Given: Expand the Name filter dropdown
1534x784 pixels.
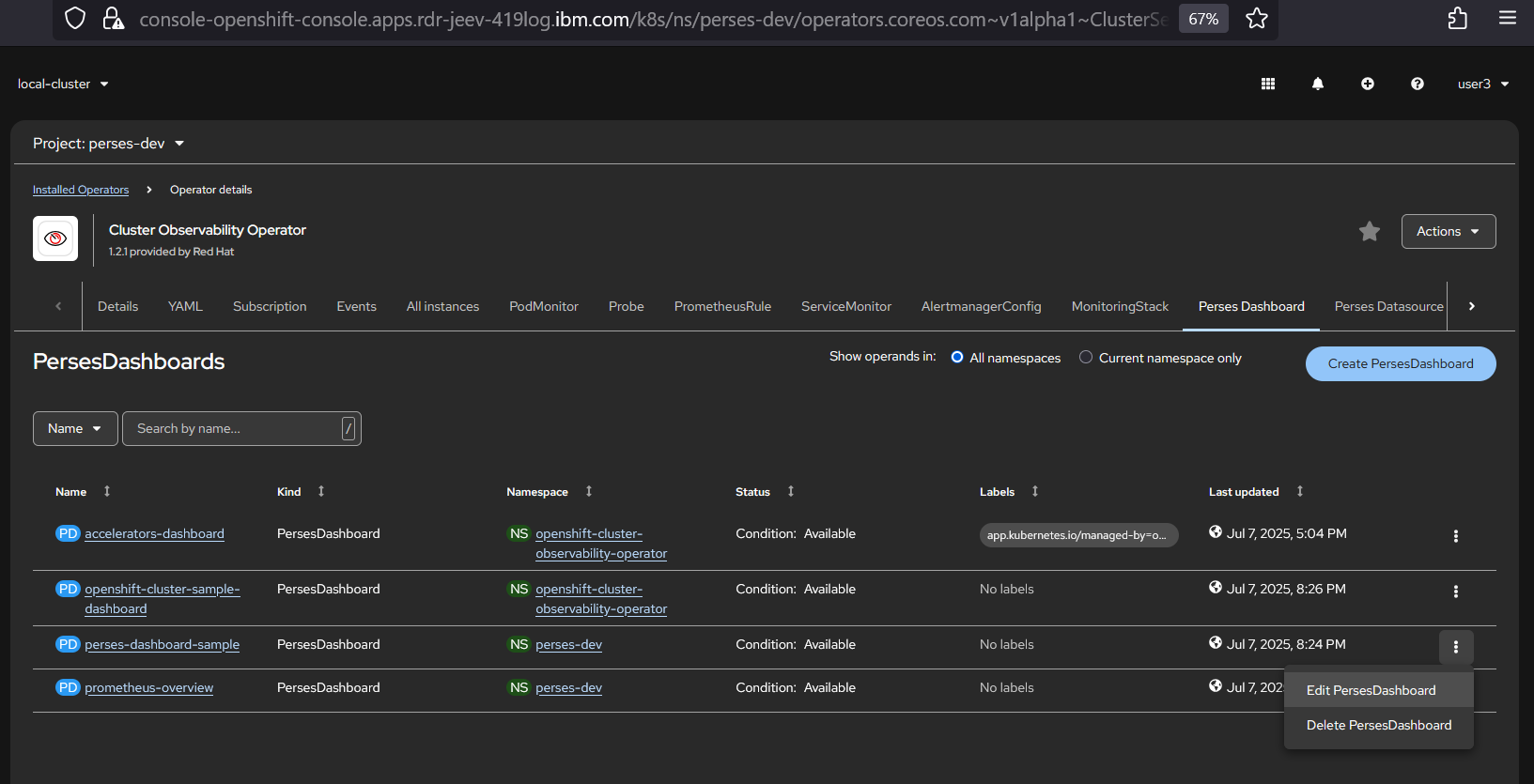Looking at the screenshot, I should [75, 428].
